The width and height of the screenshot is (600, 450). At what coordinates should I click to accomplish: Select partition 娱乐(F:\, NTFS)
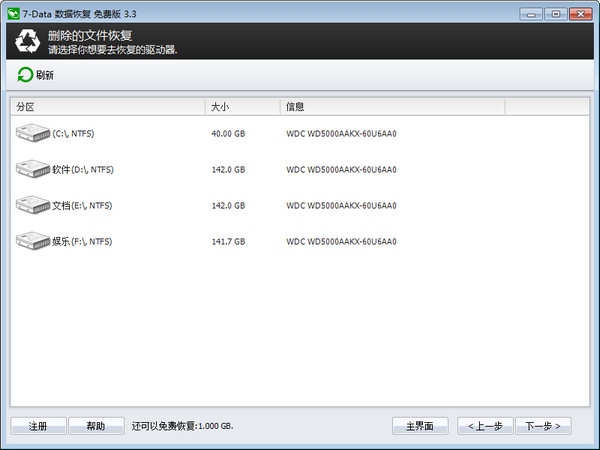(x=82, y=241)
